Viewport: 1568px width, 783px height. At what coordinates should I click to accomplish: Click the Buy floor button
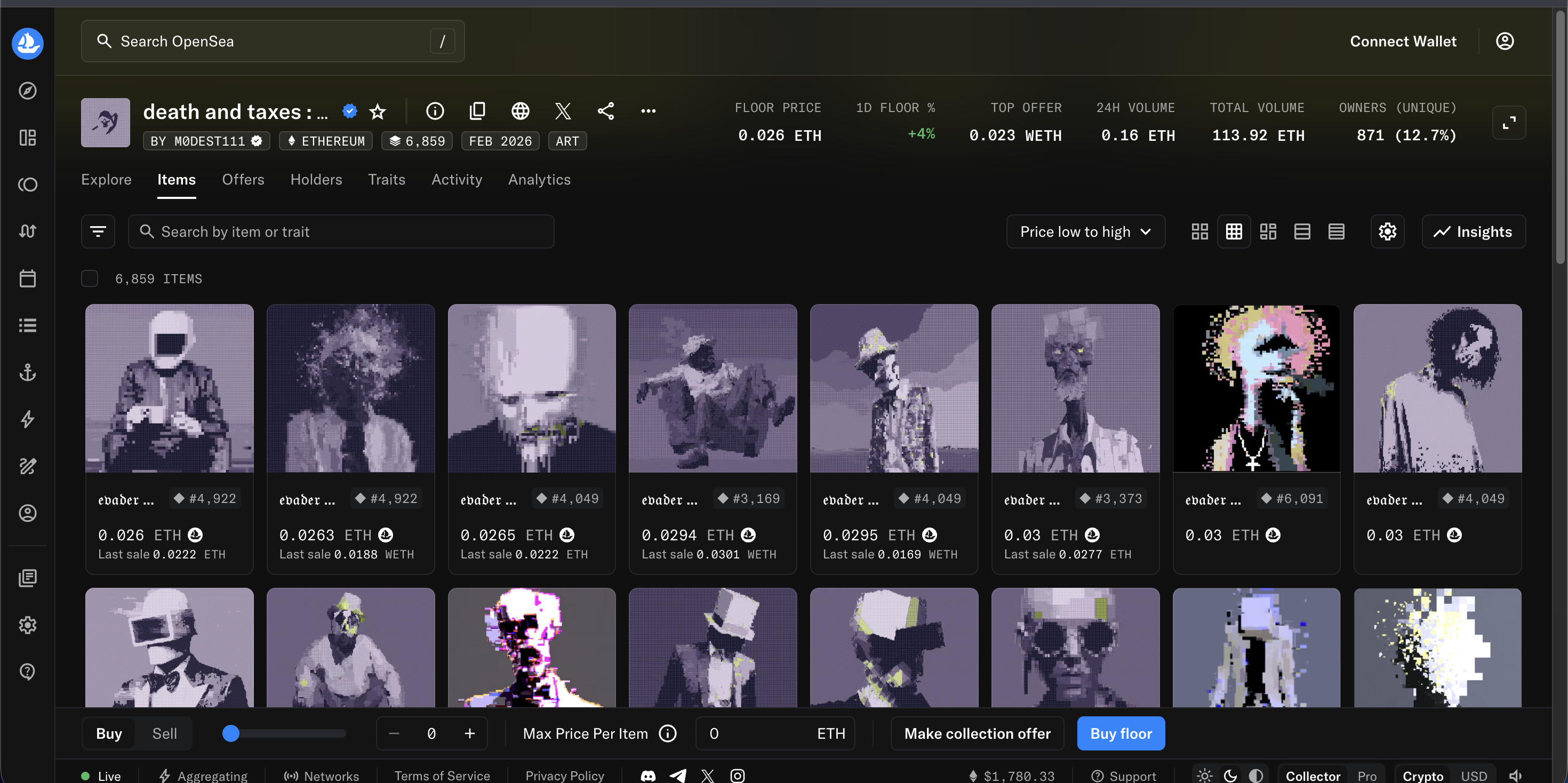click(x=1121, y=734)
